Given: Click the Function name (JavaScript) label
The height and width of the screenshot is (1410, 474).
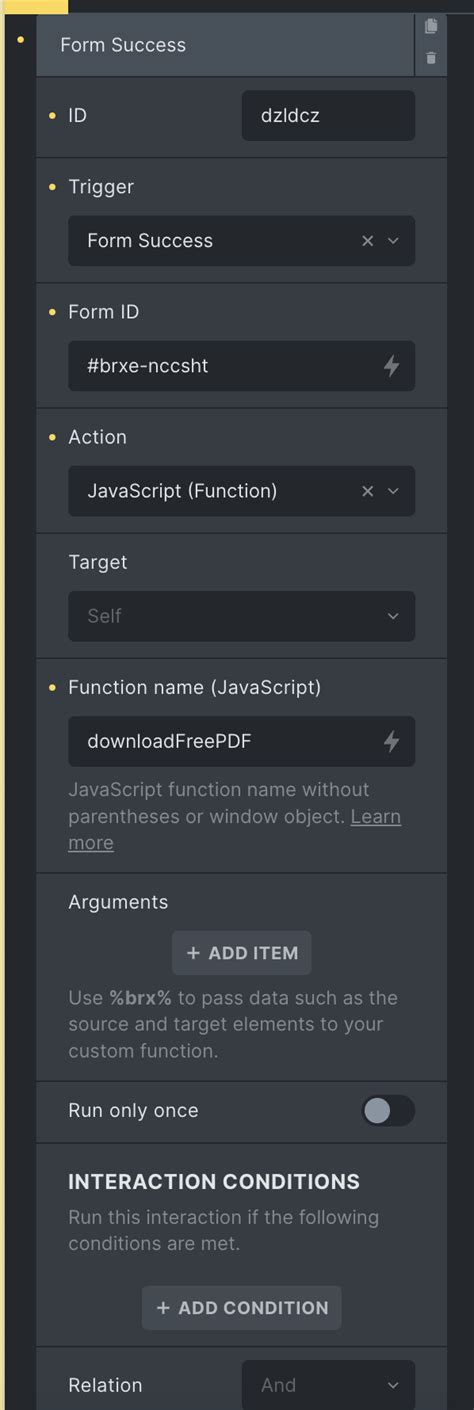Looking at the screenshot, I should click(194, 687).
